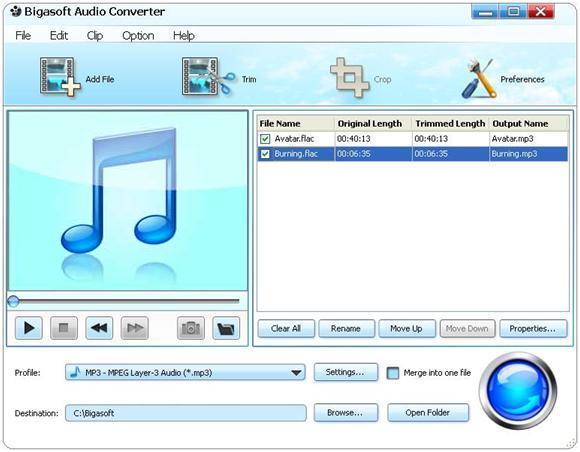Click the Add File filmstrip icon
The width and height of the screenshot is (580, 452).
pyautogui.click(x=60, y=77)
